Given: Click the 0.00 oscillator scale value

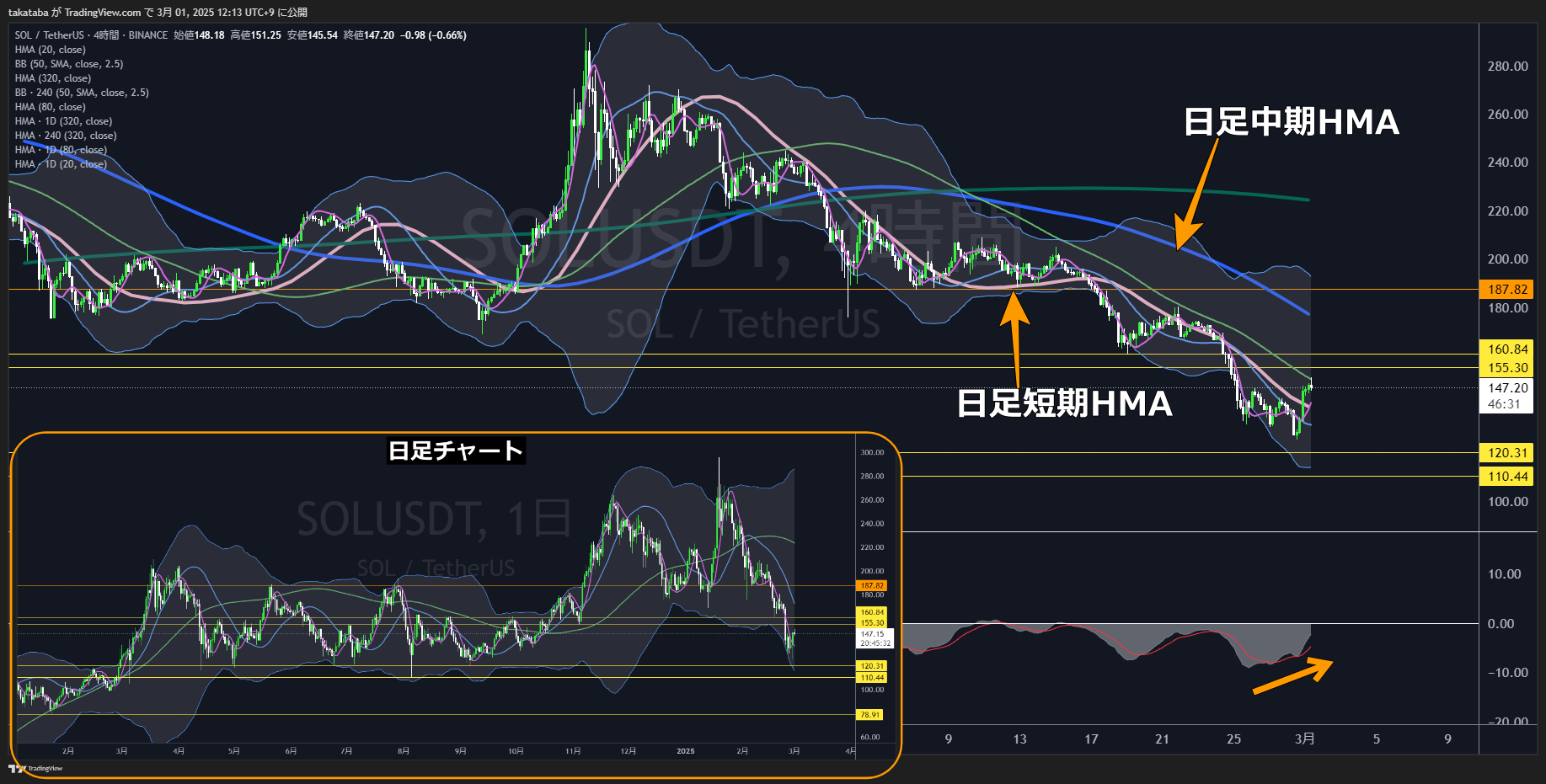Looking at the screenshot, I should [x=1501, y=624].
